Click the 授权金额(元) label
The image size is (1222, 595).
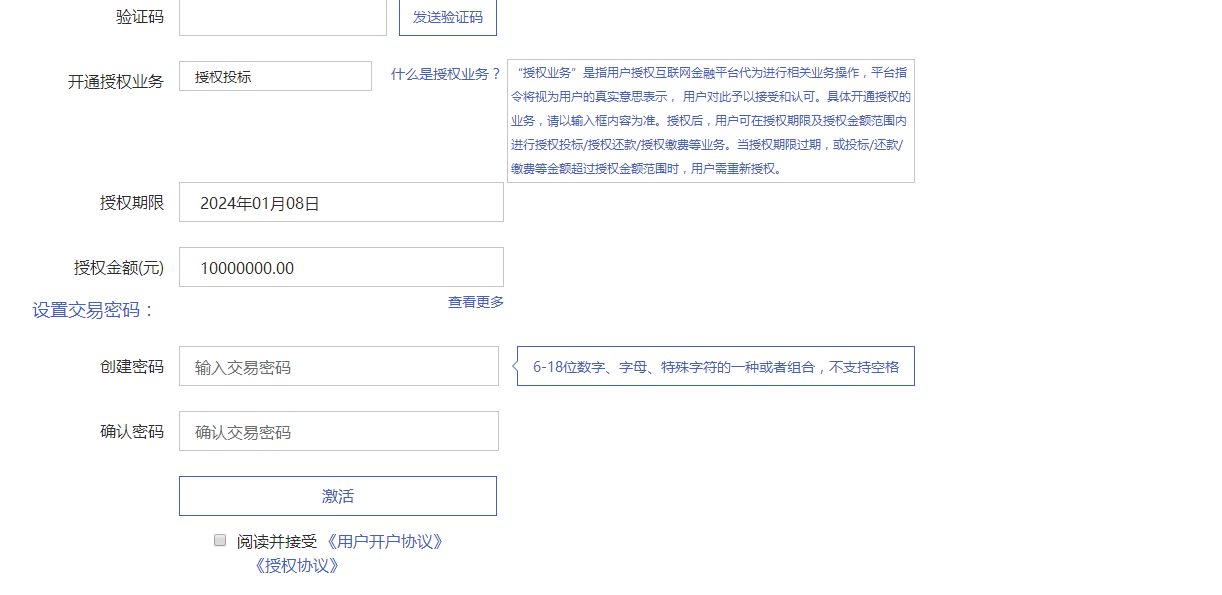pyautogui.click(x=119, y=267)
